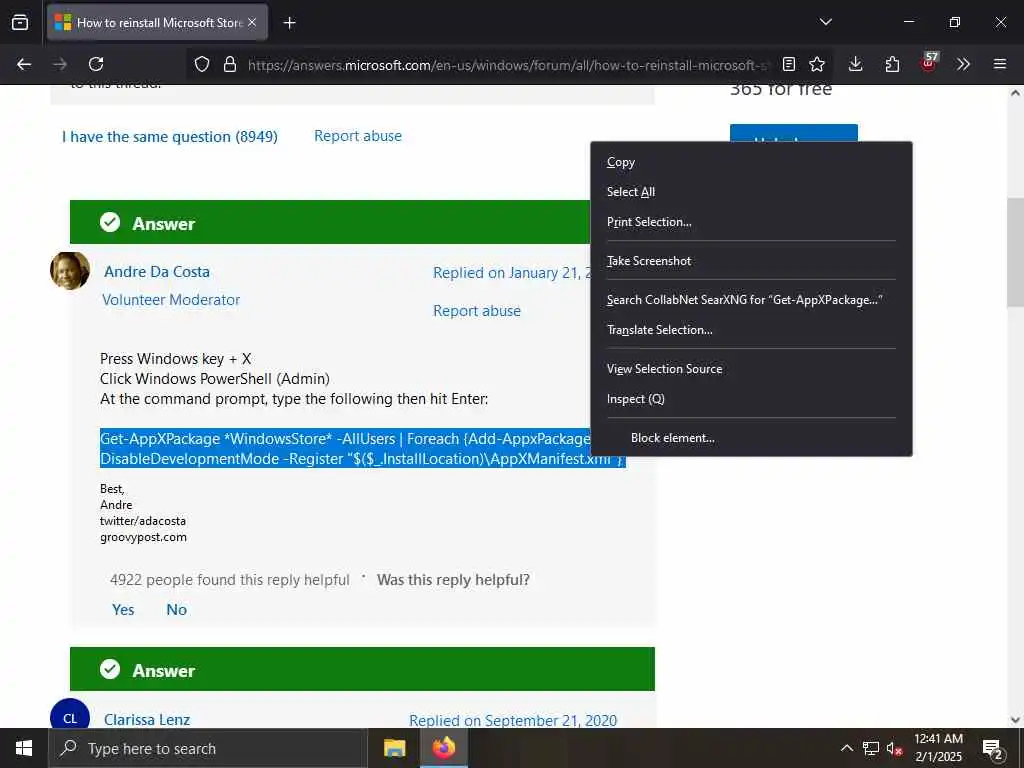
Task: Click Replied on January 21 link
Action: 511,273
